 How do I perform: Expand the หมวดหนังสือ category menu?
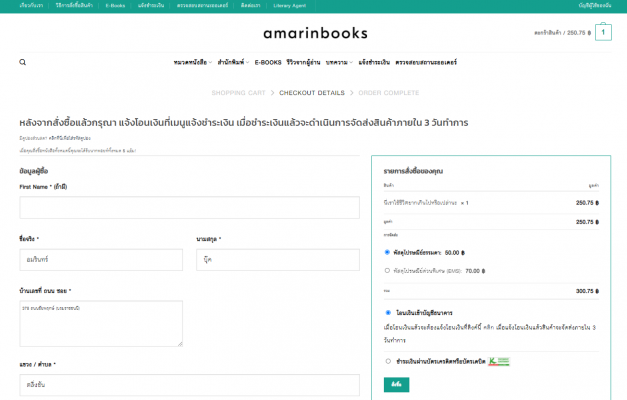tap(193, 62)
